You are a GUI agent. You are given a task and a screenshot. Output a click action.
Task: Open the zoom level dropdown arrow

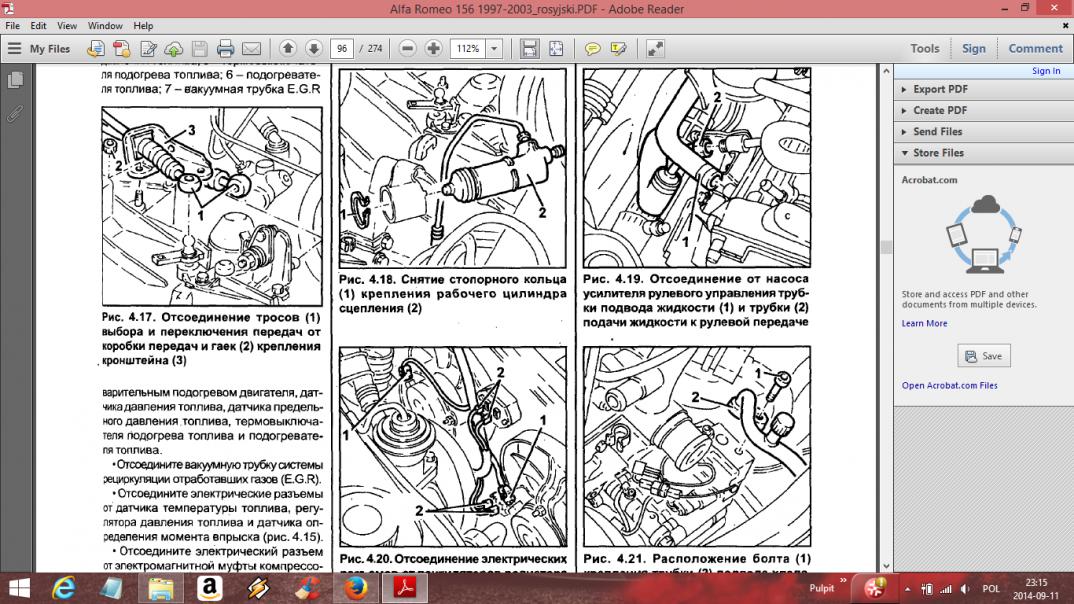pos(494,49)
